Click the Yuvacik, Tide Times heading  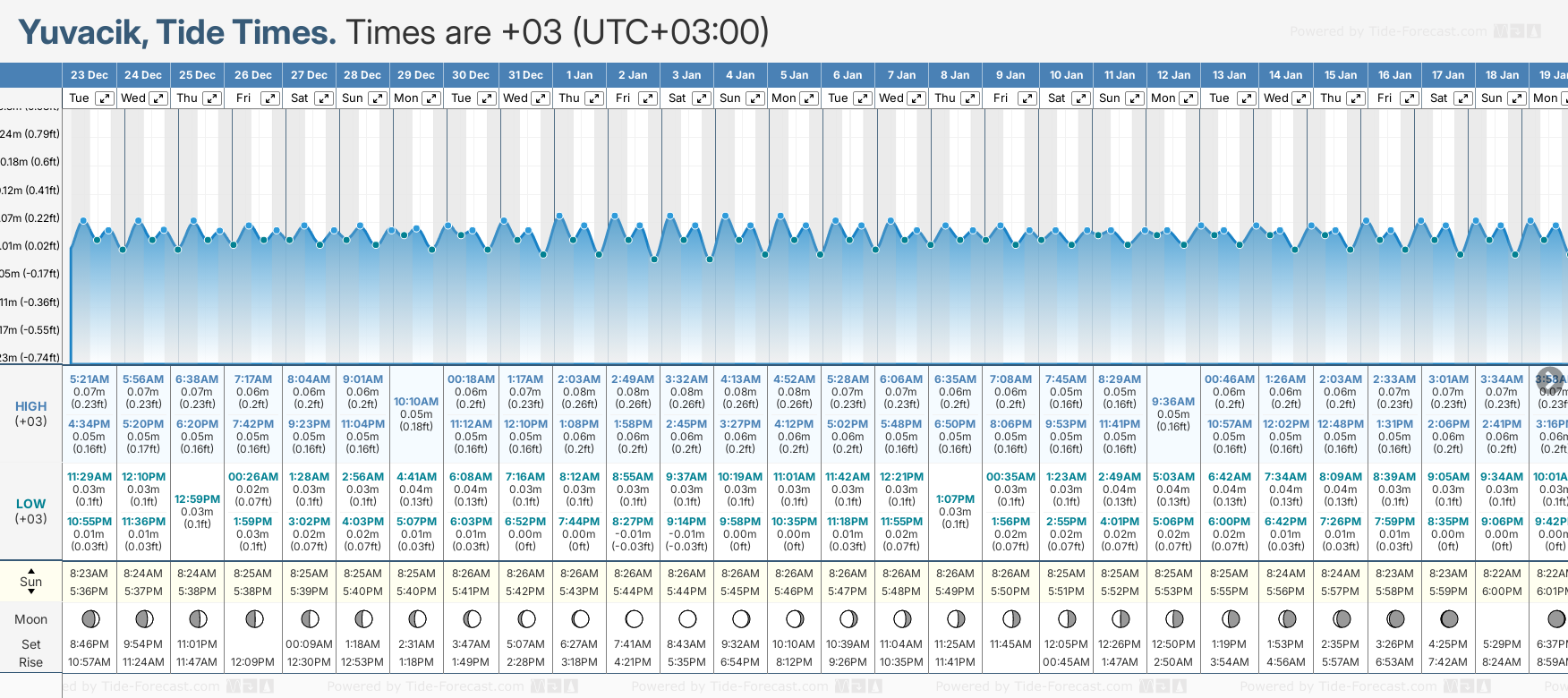tap(177, 32)
